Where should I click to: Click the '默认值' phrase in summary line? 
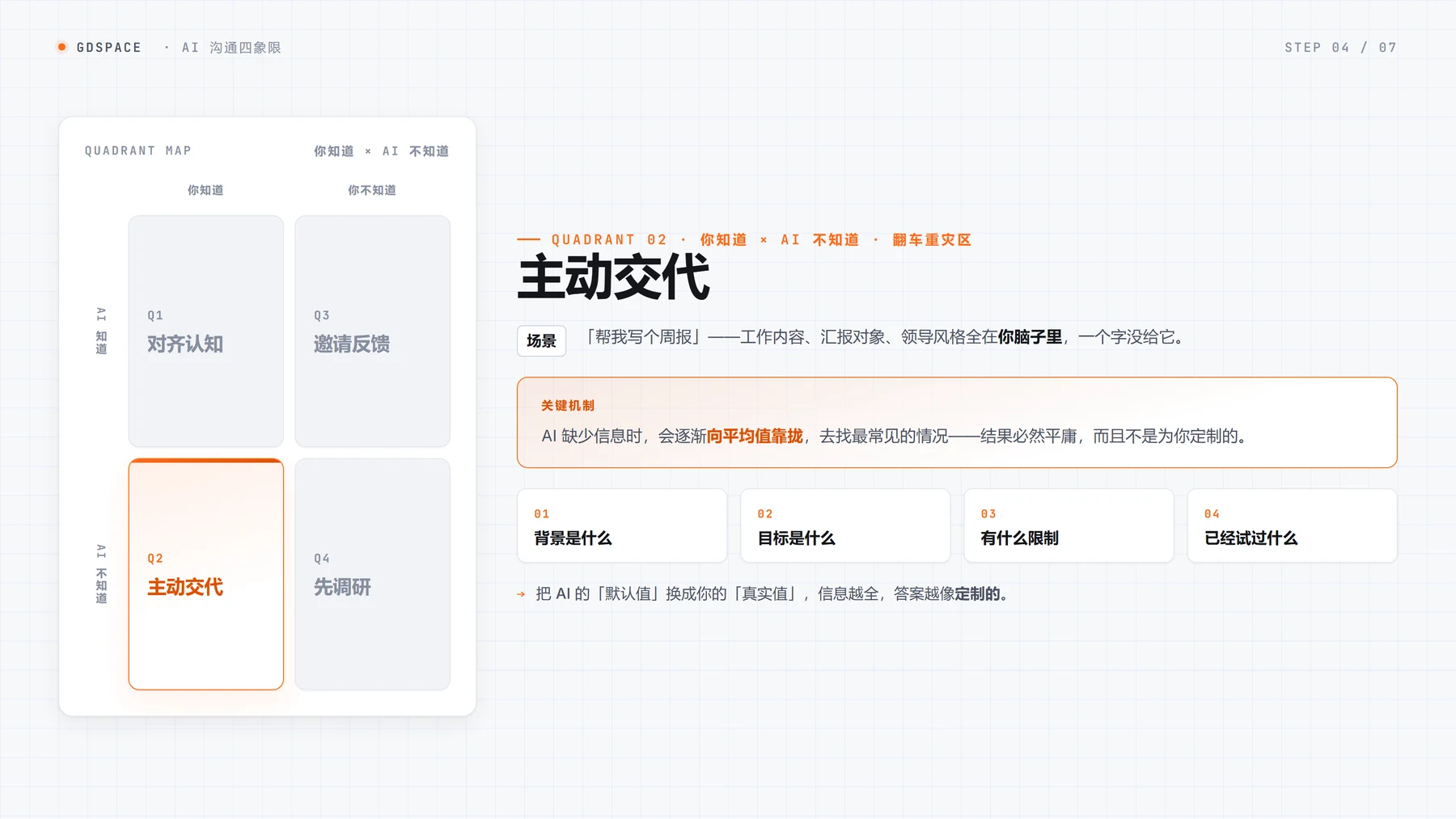(628, 594)
